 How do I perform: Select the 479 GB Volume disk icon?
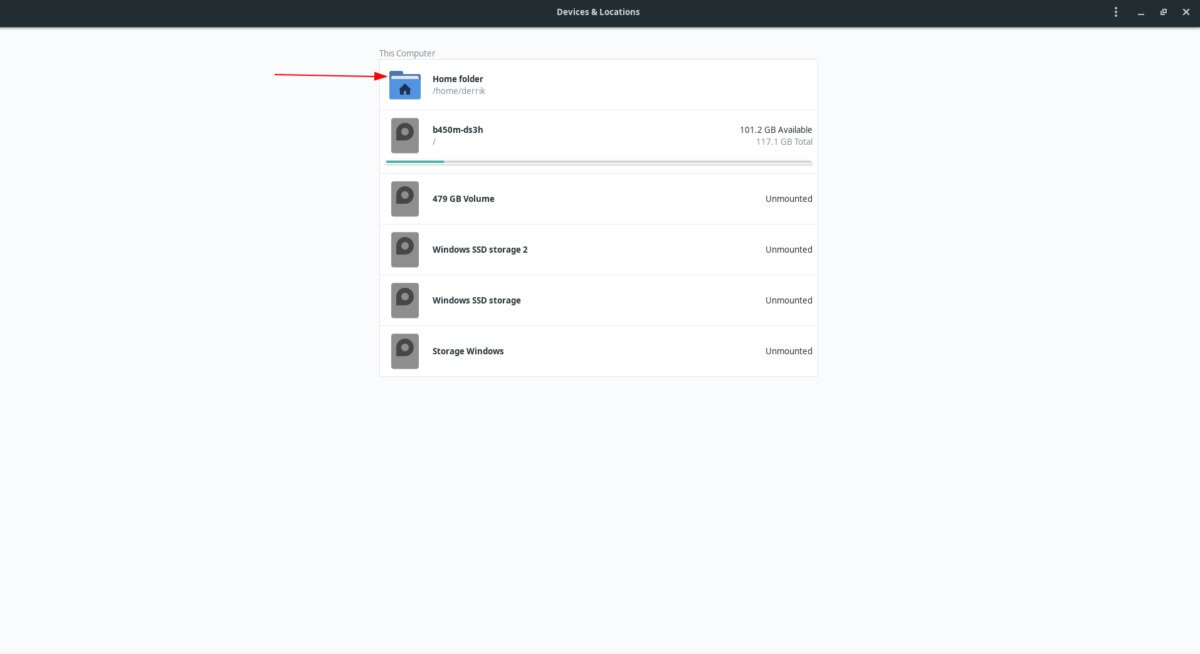tap(405, 199)
